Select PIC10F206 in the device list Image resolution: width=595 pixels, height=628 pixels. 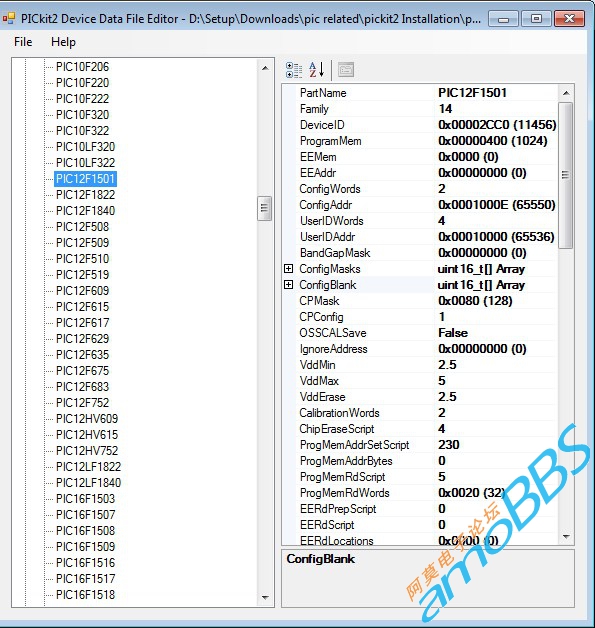point(82,66)
